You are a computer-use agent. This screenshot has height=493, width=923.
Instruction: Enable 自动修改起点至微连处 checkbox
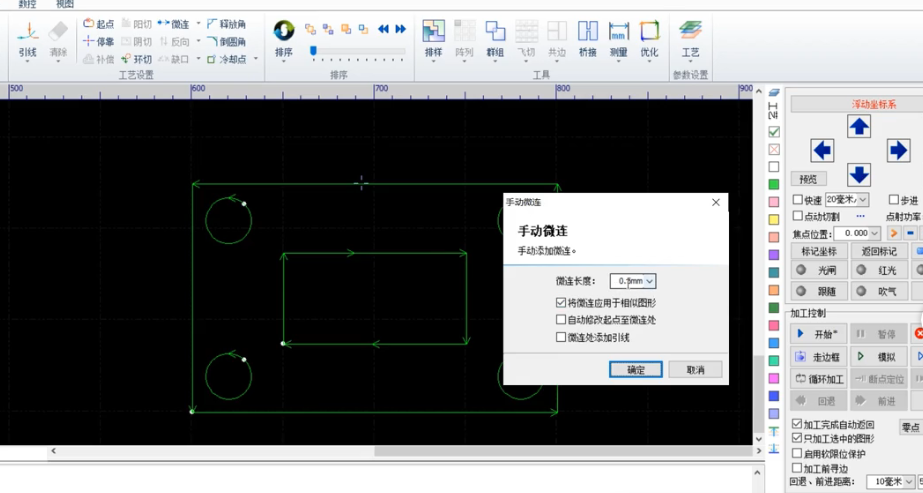click(561, 320)
